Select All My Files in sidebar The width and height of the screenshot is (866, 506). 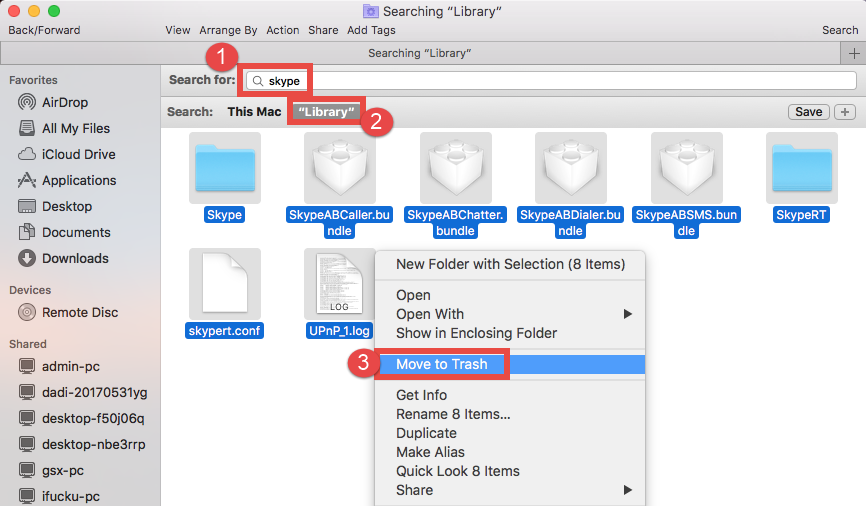point(64,128)
